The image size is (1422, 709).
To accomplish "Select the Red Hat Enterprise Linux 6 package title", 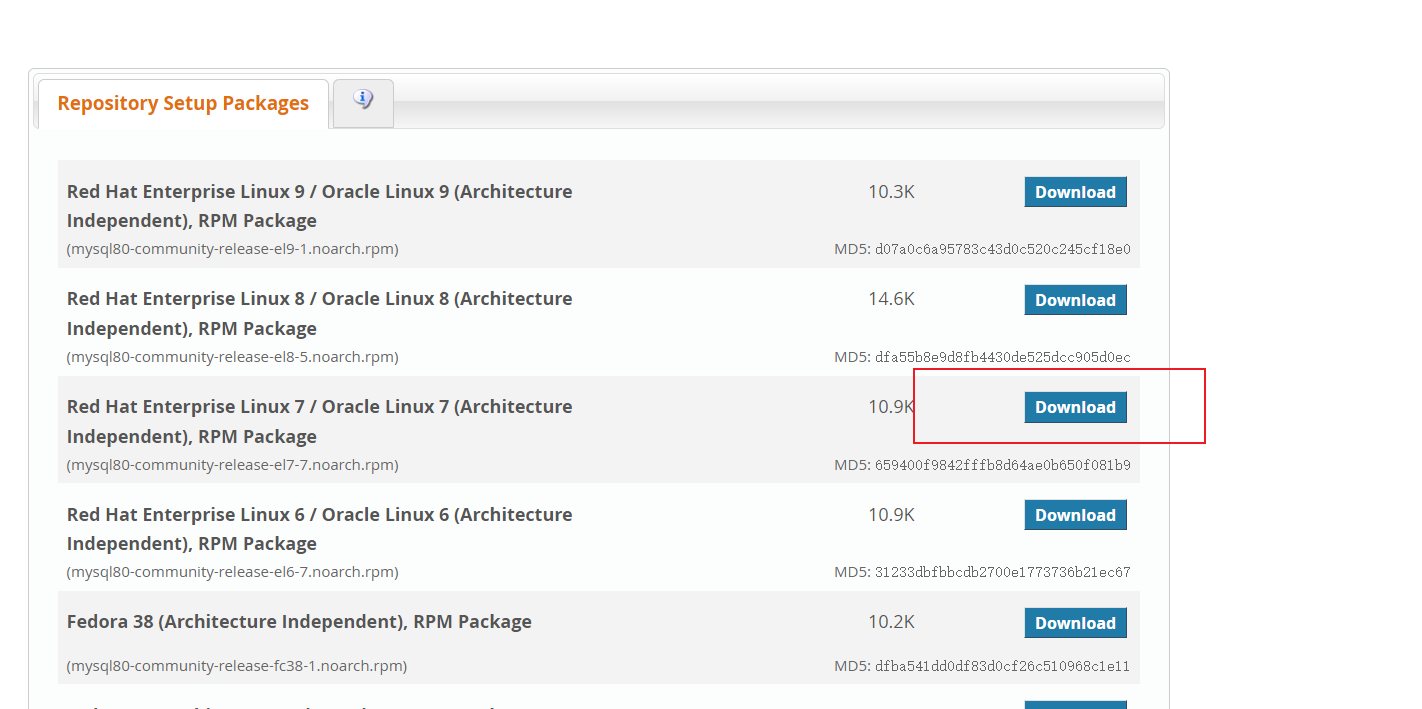I will point(320,529).
